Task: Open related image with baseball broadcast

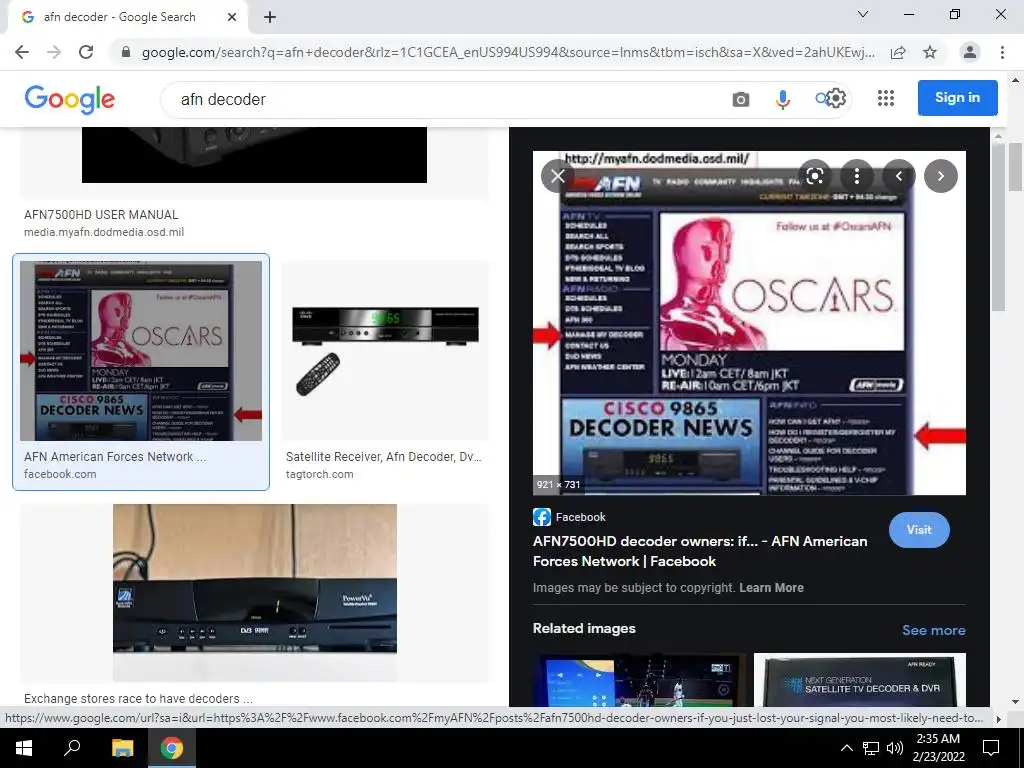Action: click(x=639, y=680)
